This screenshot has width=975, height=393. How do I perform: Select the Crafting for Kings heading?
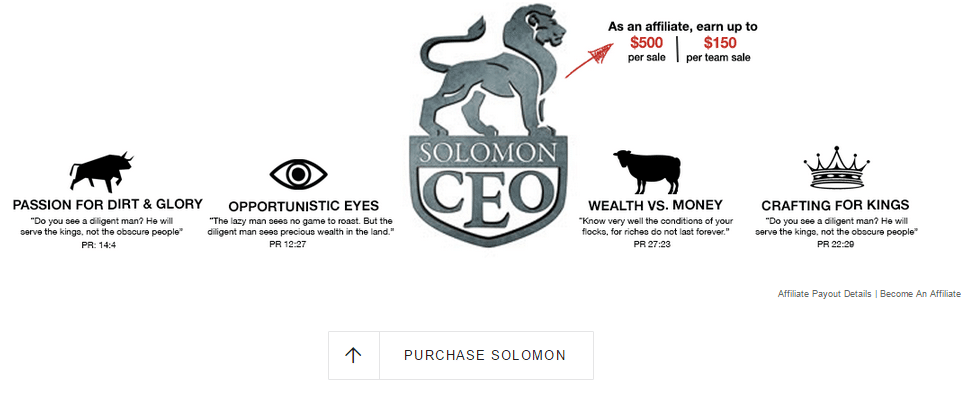click(835, 205)
